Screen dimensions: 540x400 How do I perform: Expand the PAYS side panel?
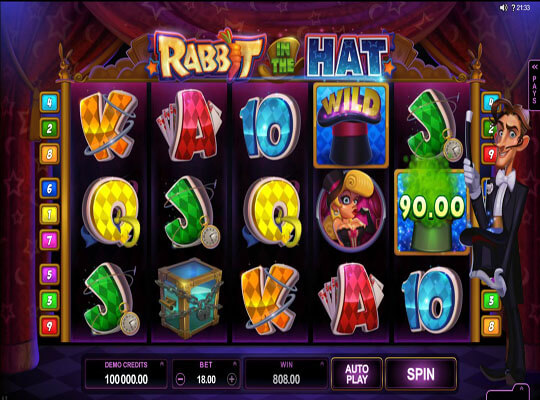coord(534,85)
